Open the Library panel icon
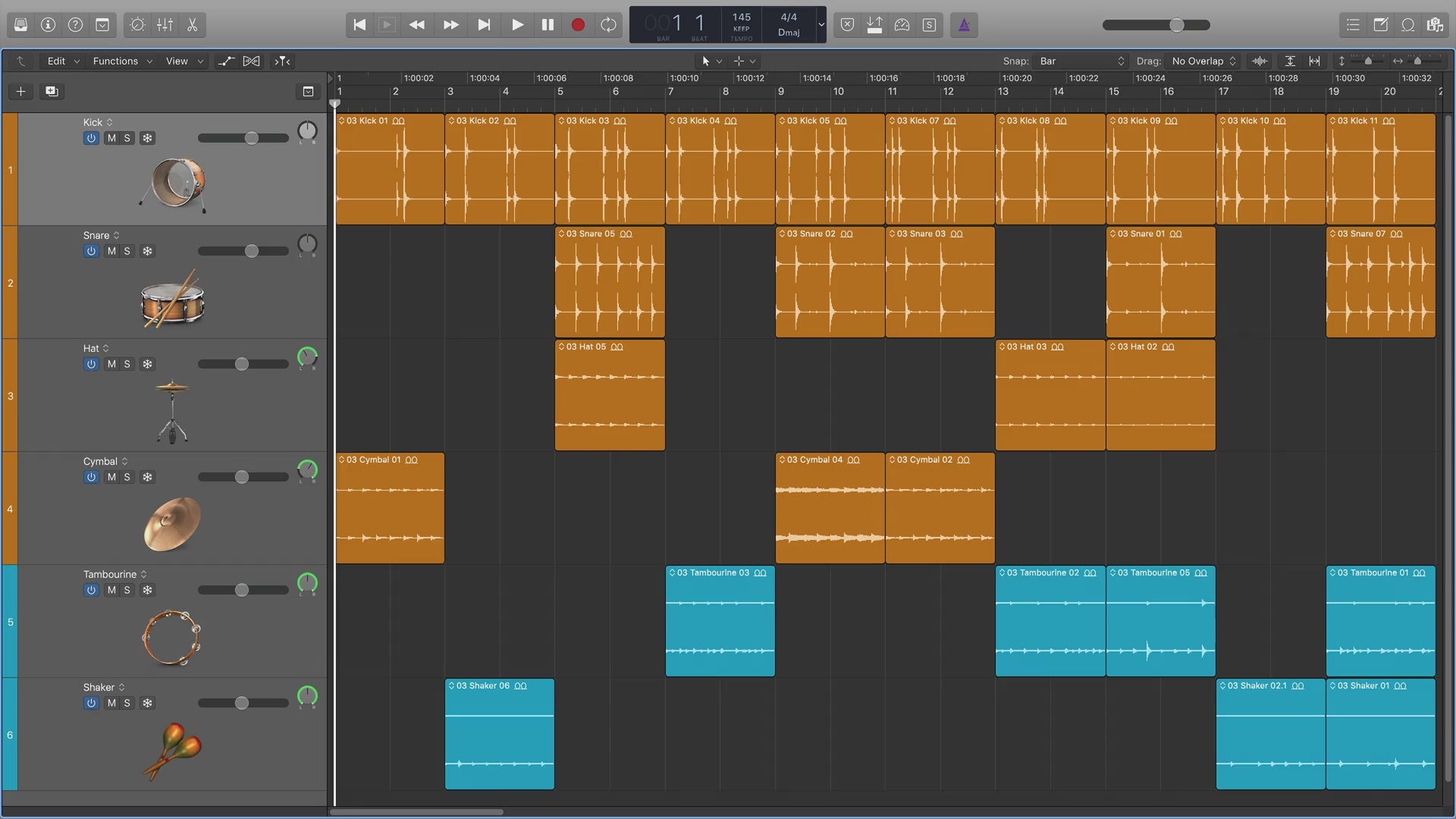 tap(20, 25)
